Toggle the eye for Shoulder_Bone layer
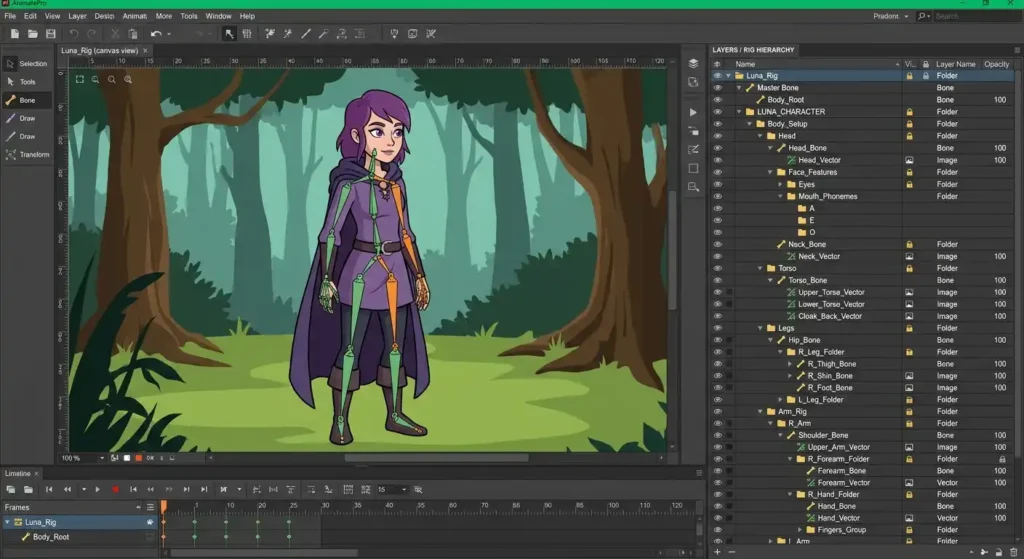The height and width of the screenshot is (559, 1024). pyautogui.click(x=717, y=436)
